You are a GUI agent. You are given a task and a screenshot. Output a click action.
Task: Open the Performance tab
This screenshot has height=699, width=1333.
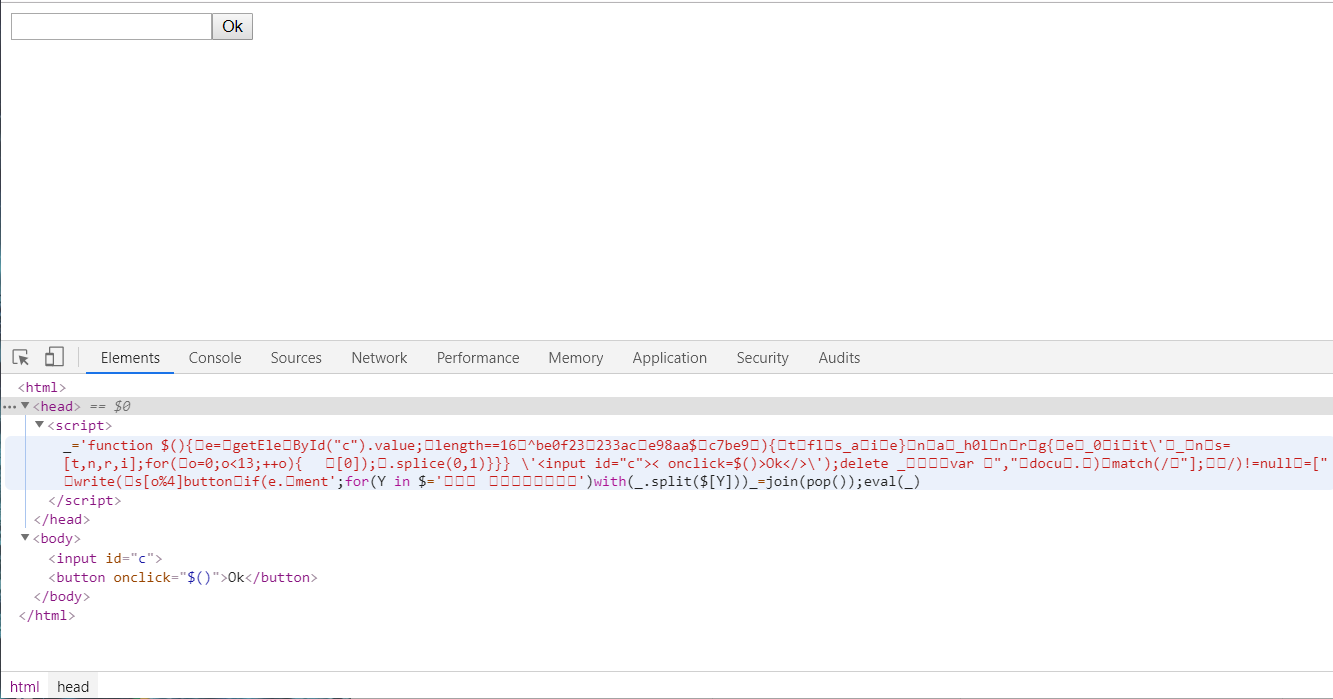click(x=478, y=358)
